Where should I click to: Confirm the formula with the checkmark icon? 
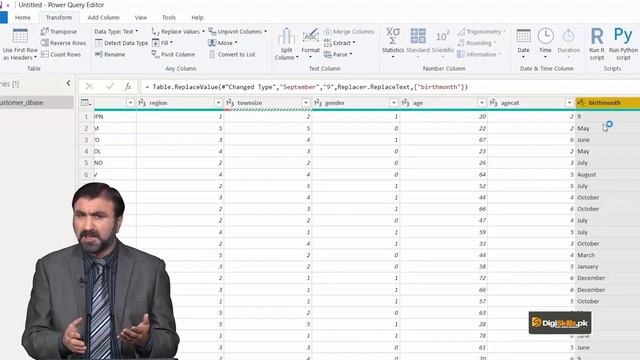click(x=110, y=87)
